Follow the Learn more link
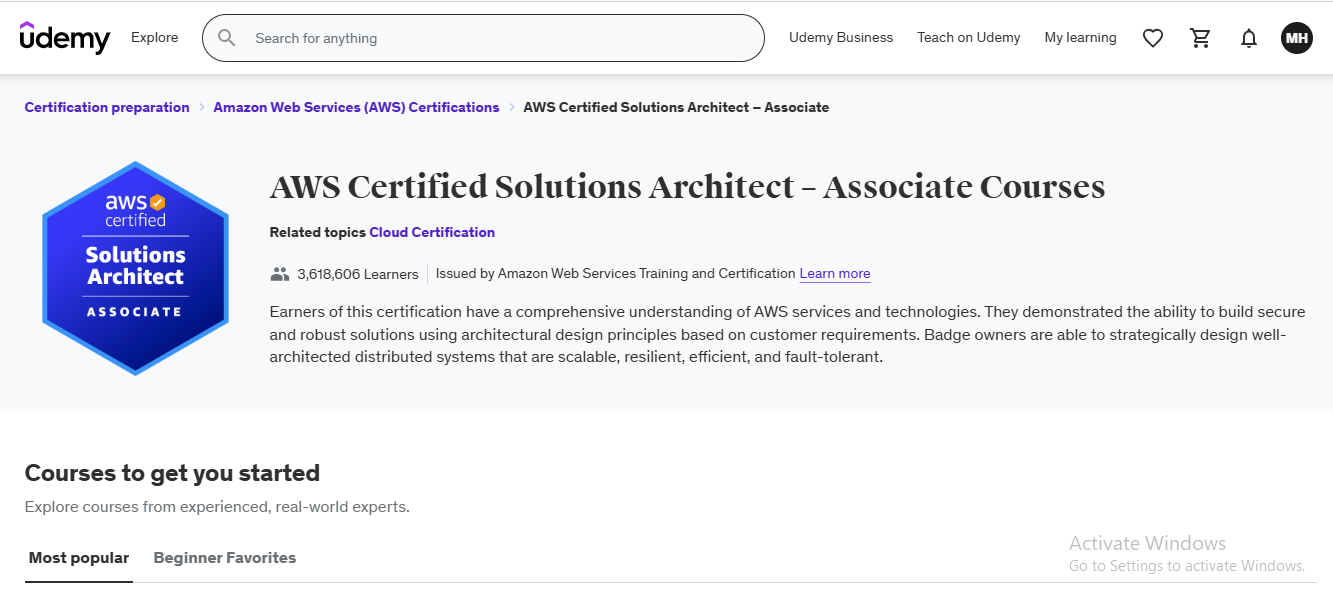1333x592 pixels. (x=835, y=274)
